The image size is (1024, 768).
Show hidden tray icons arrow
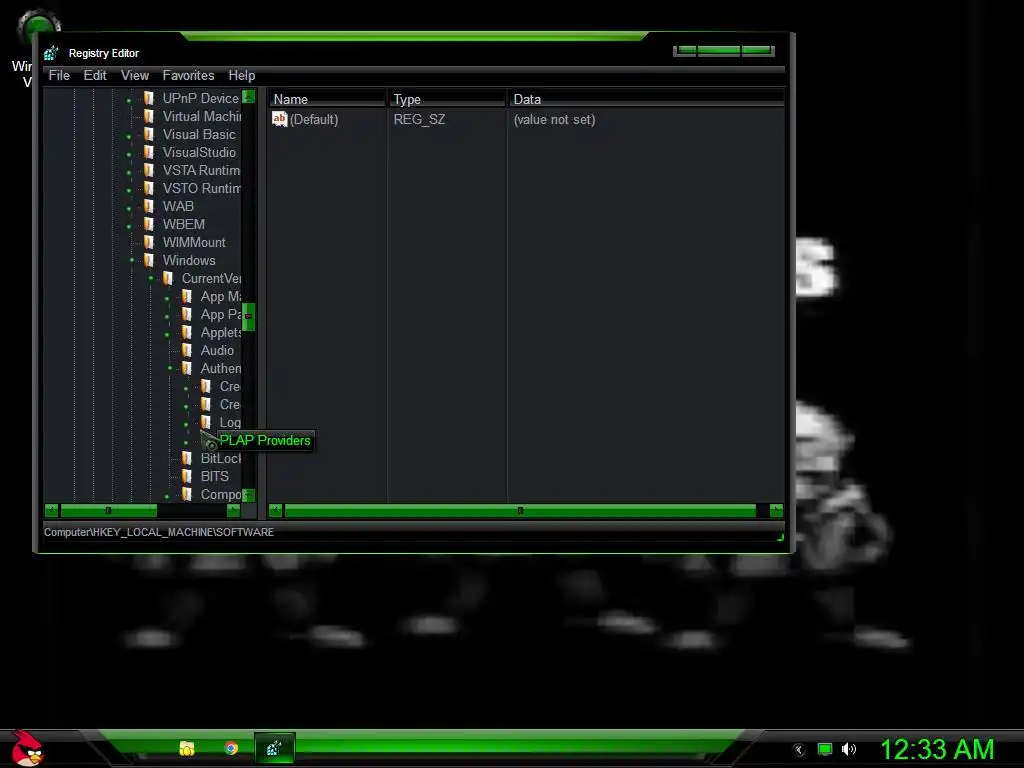click(x=799, y=750)
